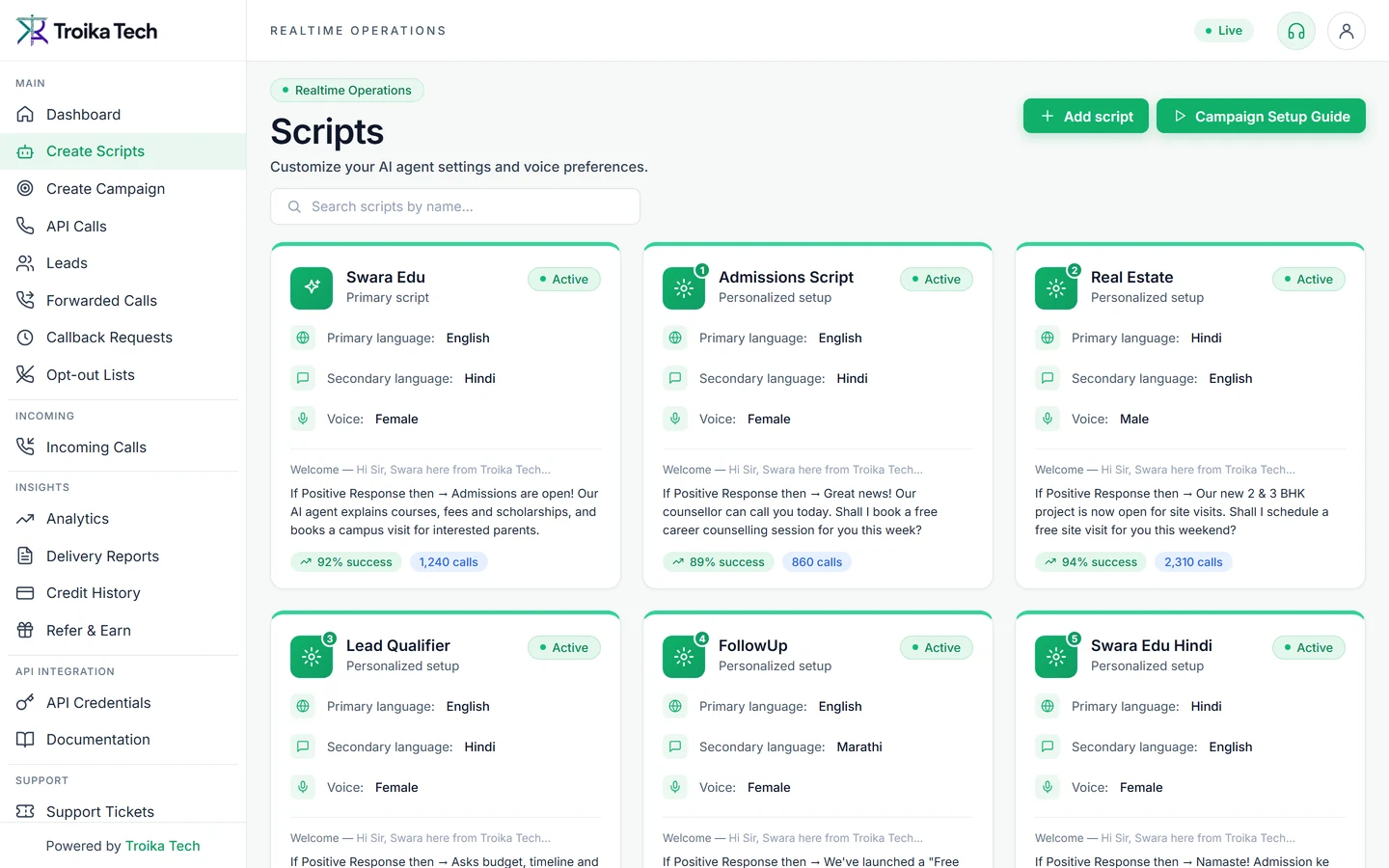Click the Realtime Operations breadcrumb pill

[347, 91]
